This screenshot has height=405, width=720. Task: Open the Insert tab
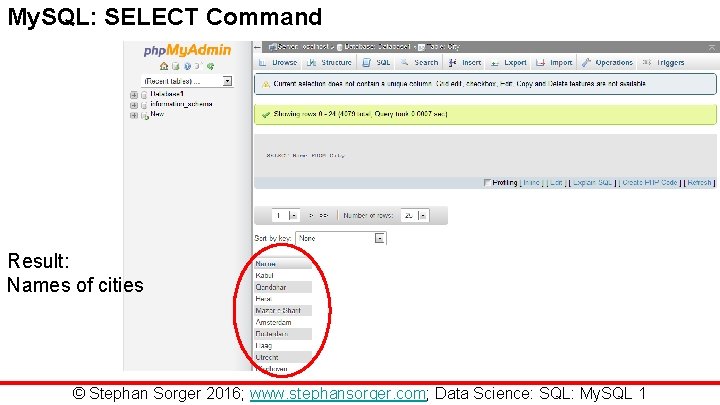tap(465, 62)
